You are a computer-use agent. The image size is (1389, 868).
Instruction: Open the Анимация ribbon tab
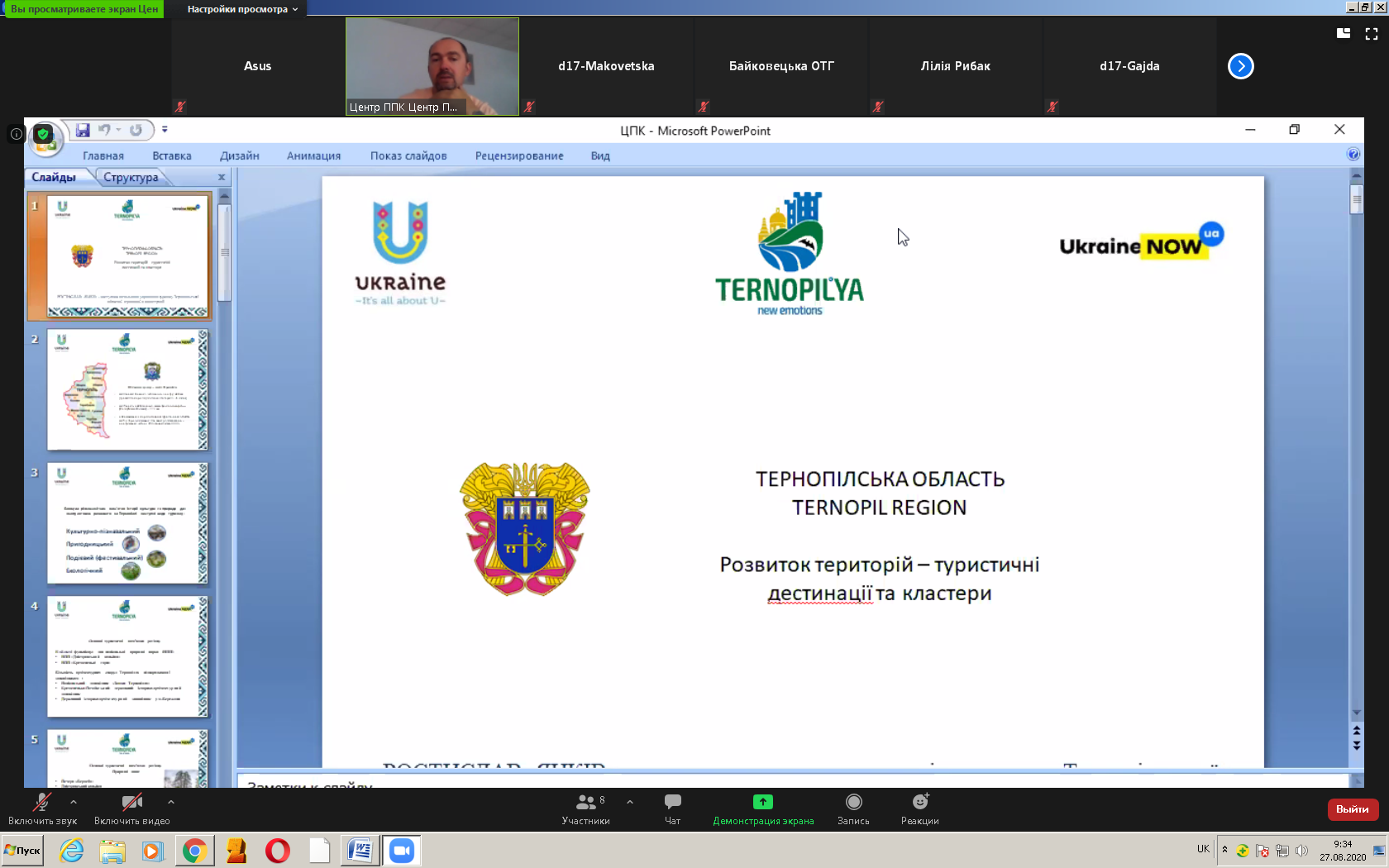314,155
